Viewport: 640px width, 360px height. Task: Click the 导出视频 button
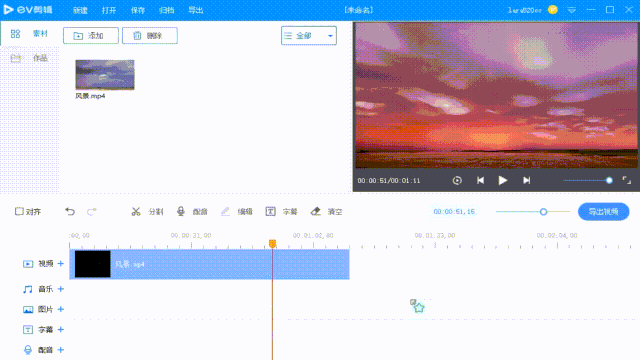click(603, 211)
